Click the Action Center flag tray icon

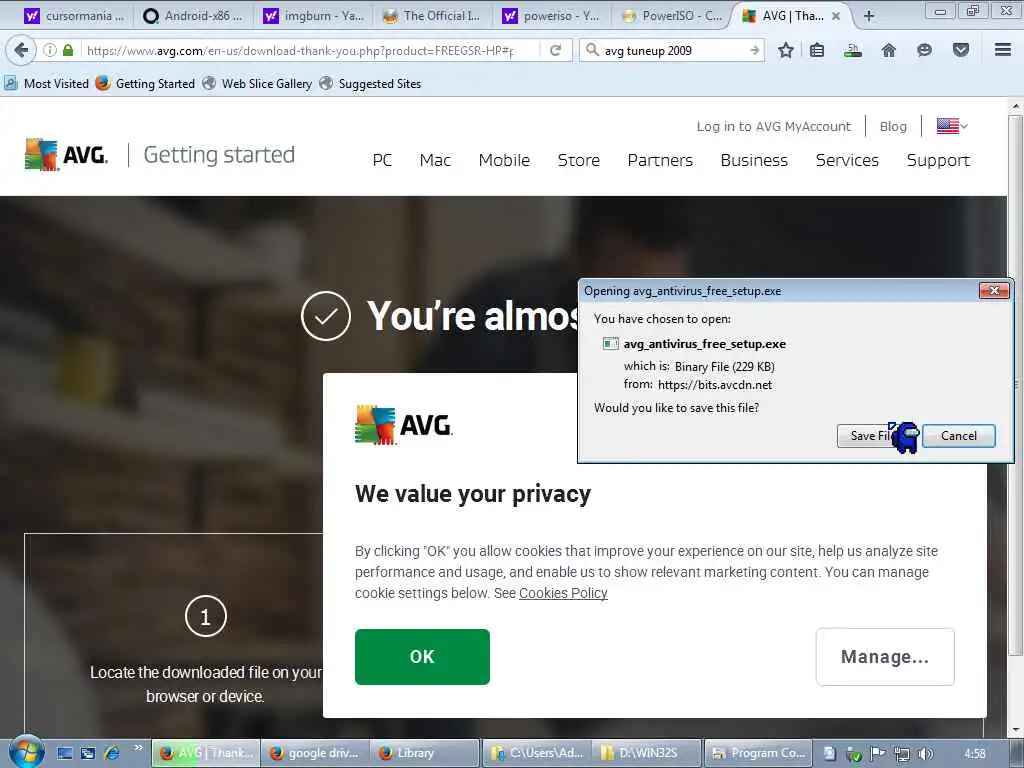878,754
